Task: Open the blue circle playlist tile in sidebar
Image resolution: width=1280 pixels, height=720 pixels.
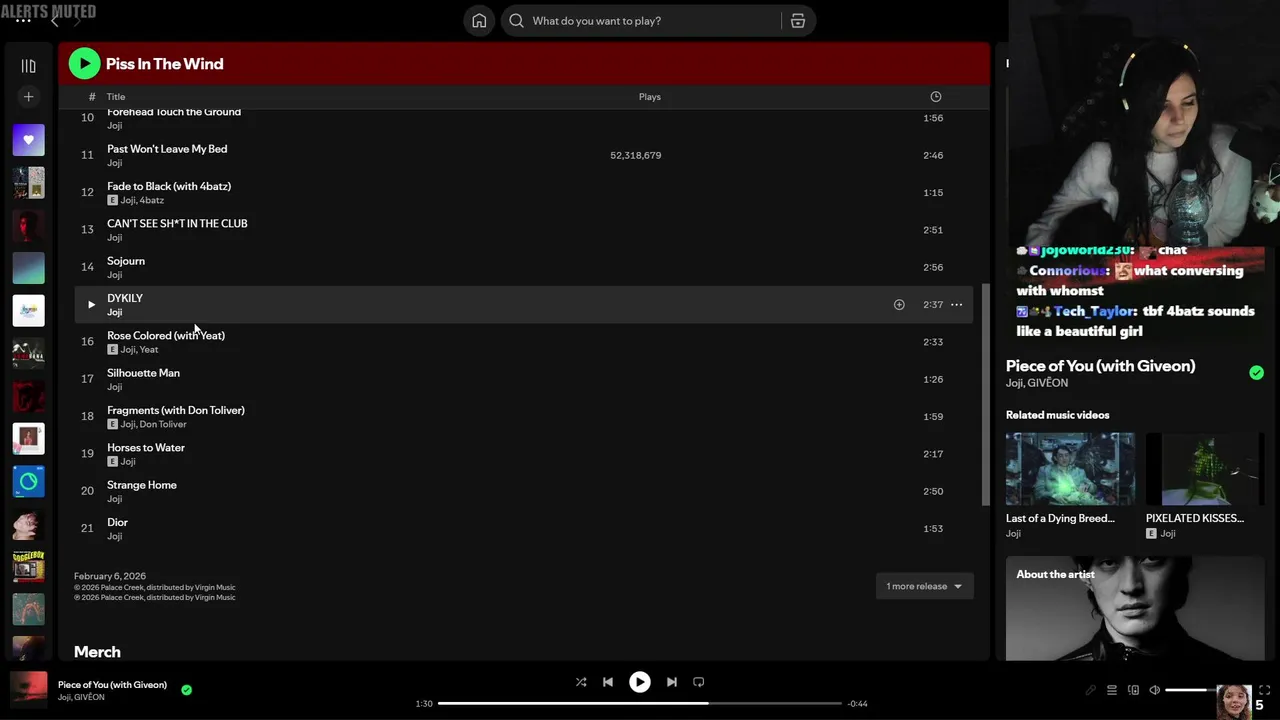Action: coord(28,482)
